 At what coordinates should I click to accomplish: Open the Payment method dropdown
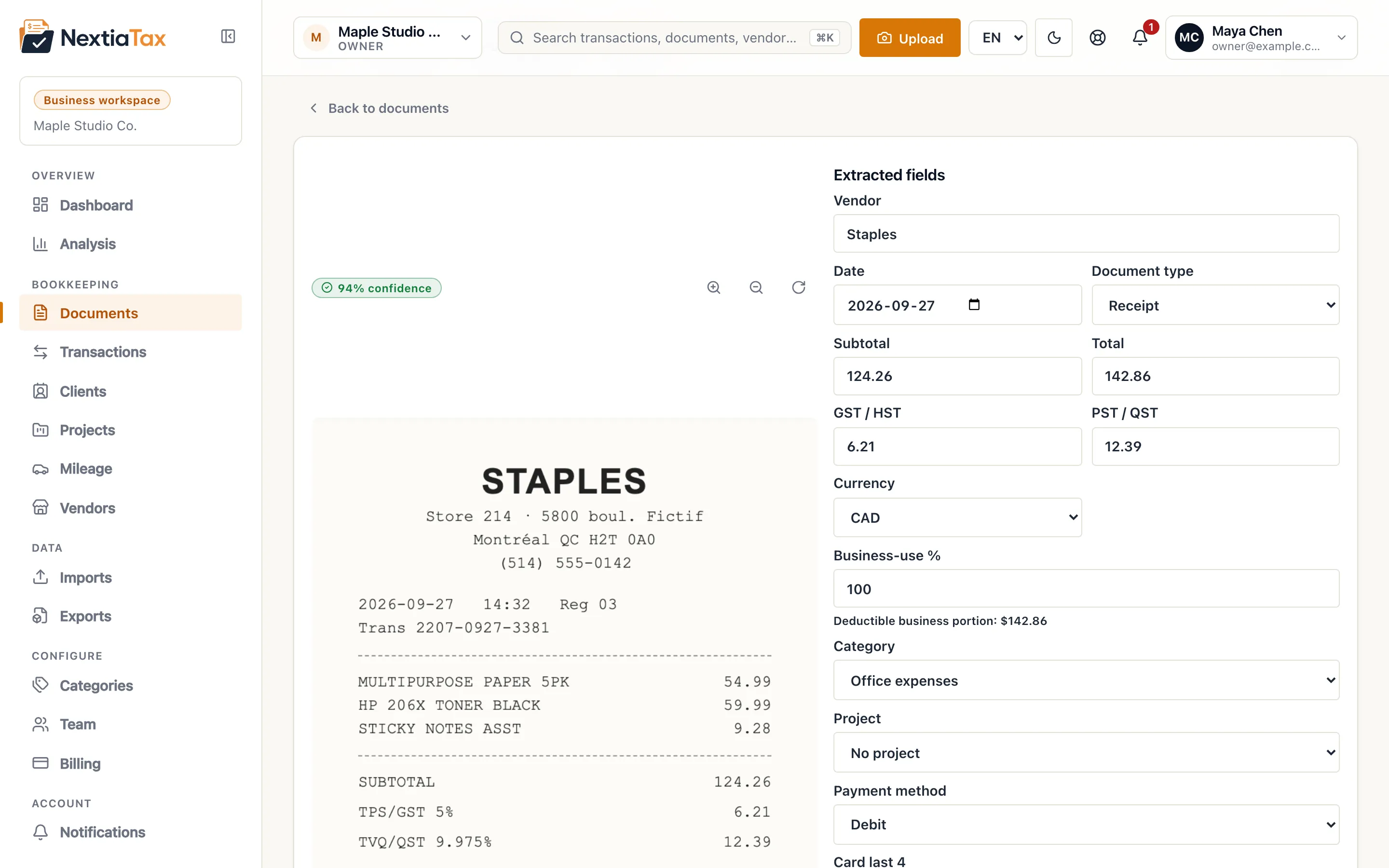point(1086,825)
